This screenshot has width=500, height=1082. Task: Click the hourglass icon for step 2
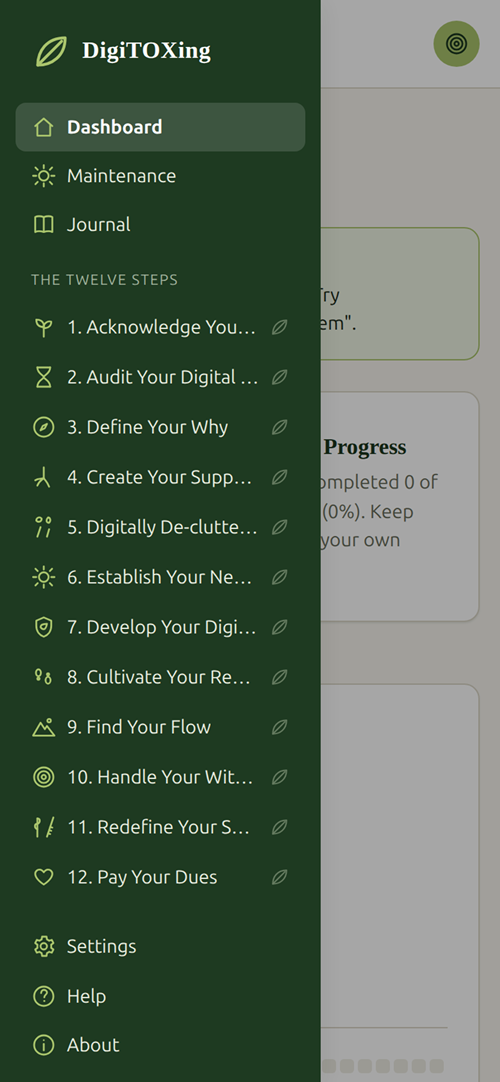(x=43, y=377)
